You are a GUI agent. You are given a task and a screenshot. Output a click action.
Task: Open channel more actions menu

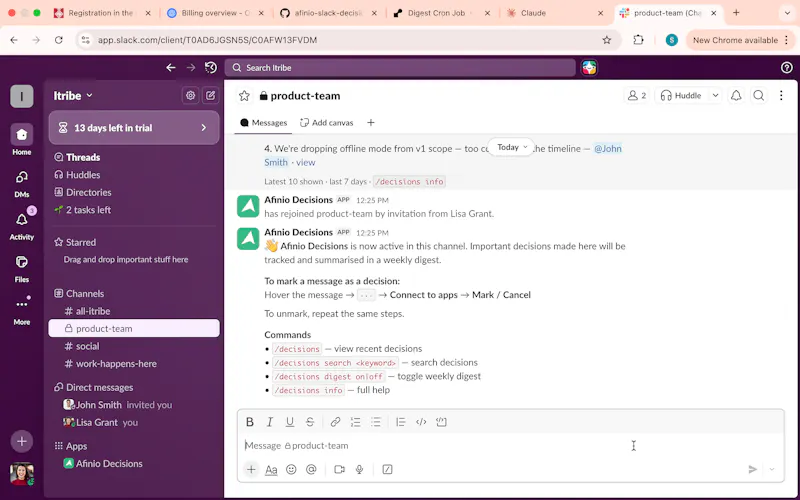781,95
